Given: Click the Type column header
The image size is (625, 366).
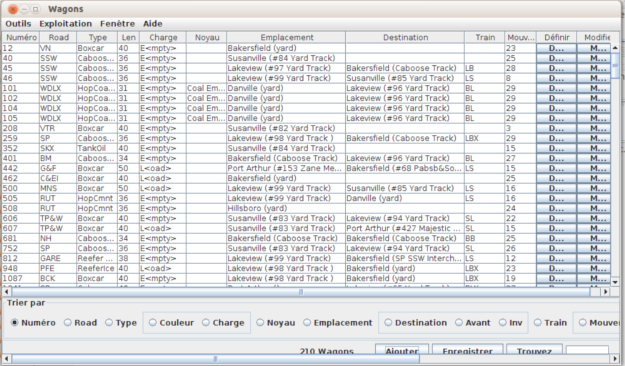Looking at the screenshot, I should coord(97,37).
